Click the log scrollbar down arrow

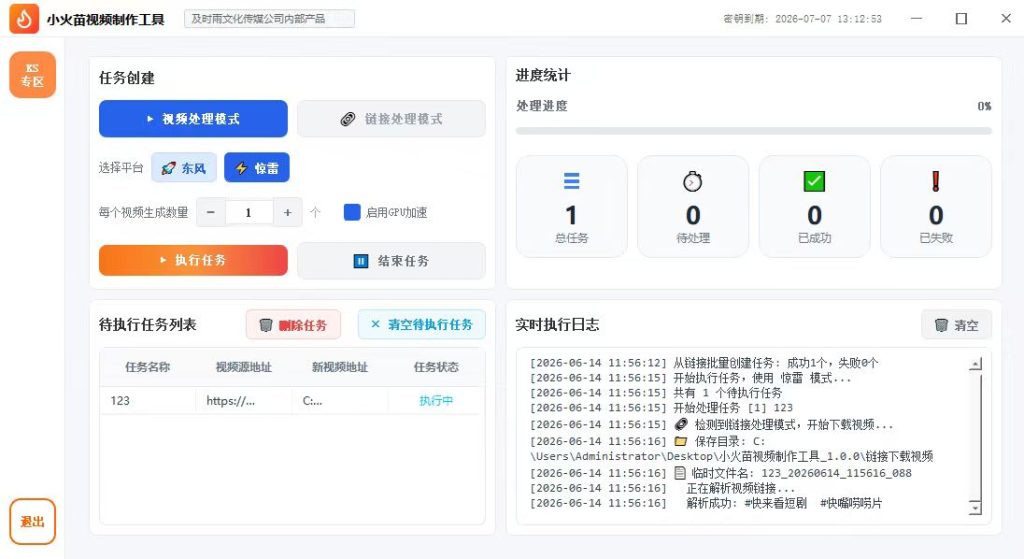click(x=975, y=507)
